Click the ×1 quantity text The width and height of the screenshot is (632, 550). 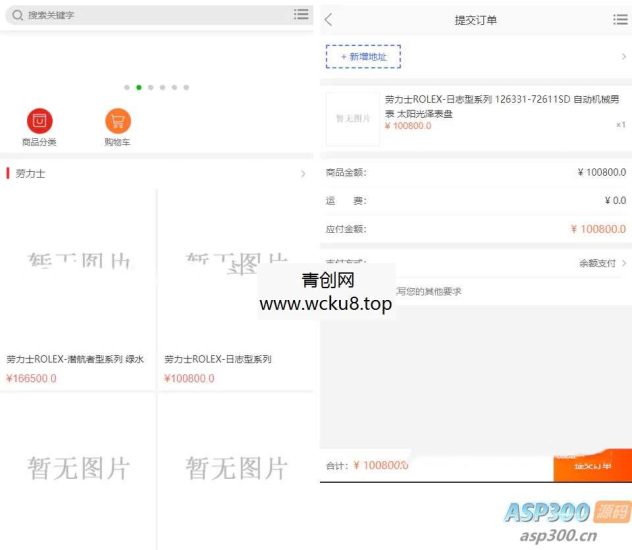[621, 125]
